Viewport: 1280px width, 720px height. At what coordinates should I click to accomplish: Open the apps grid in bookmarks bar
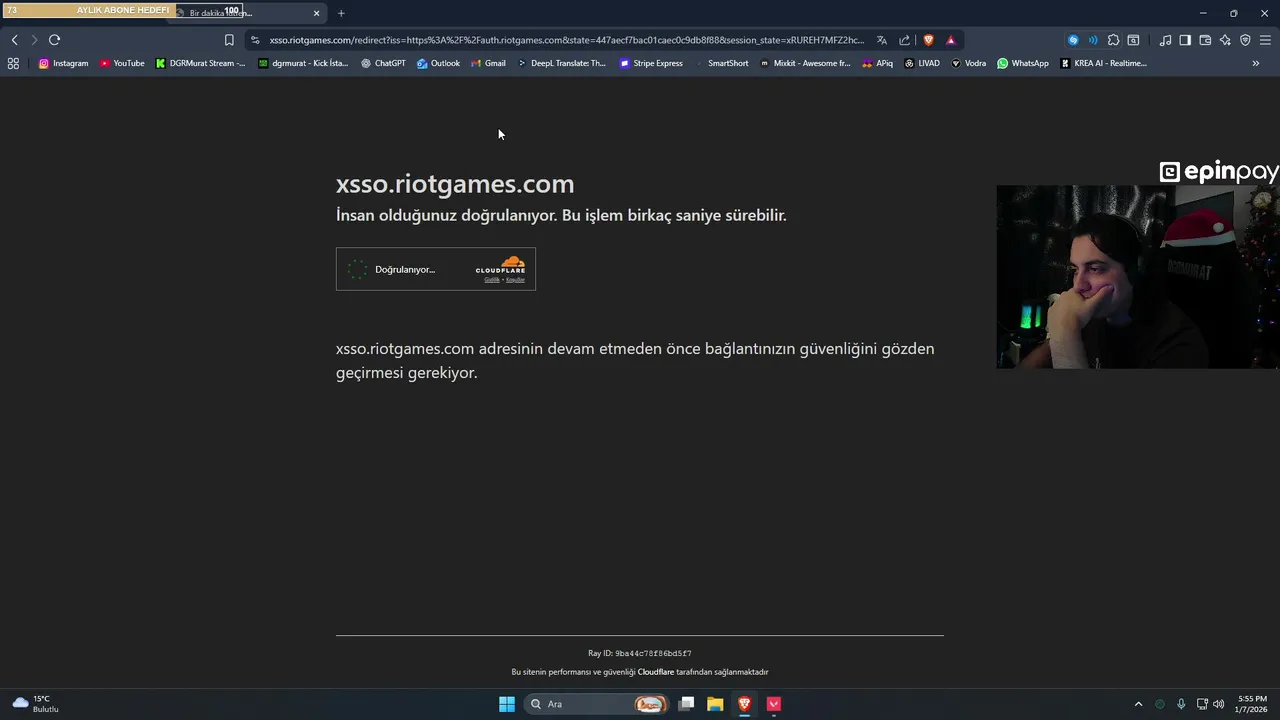click(13, 63)
